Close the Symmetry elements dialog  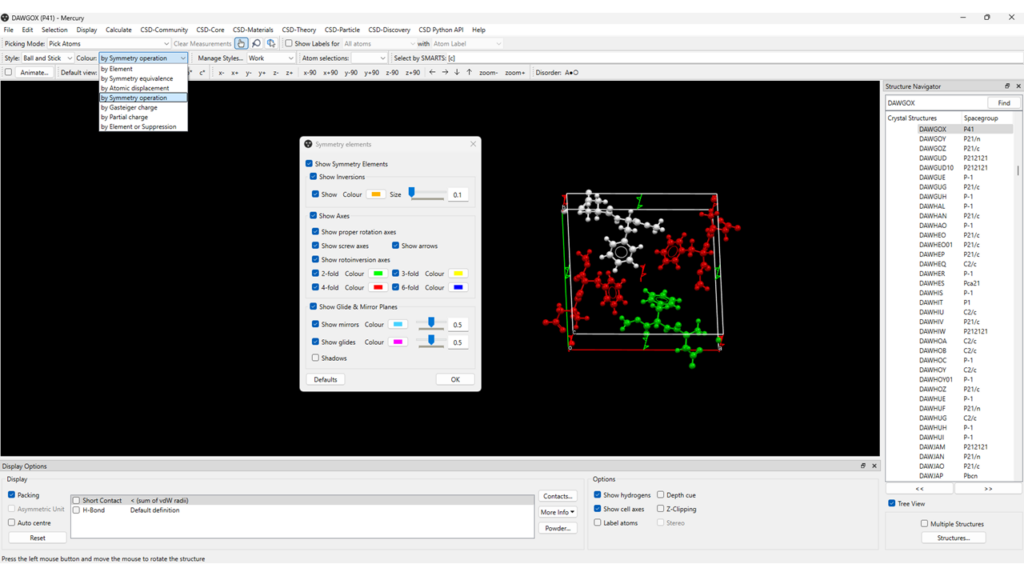point(473,144)
